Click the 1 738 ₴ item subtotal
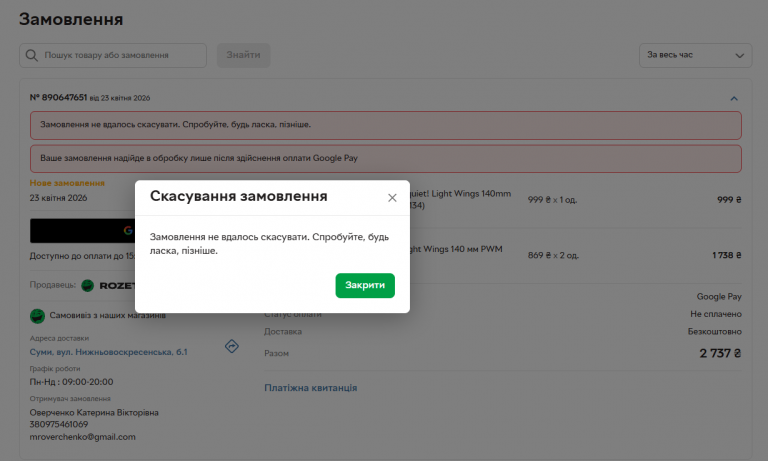The height and width of the screenshot is (461, 768). pos(726,255)
